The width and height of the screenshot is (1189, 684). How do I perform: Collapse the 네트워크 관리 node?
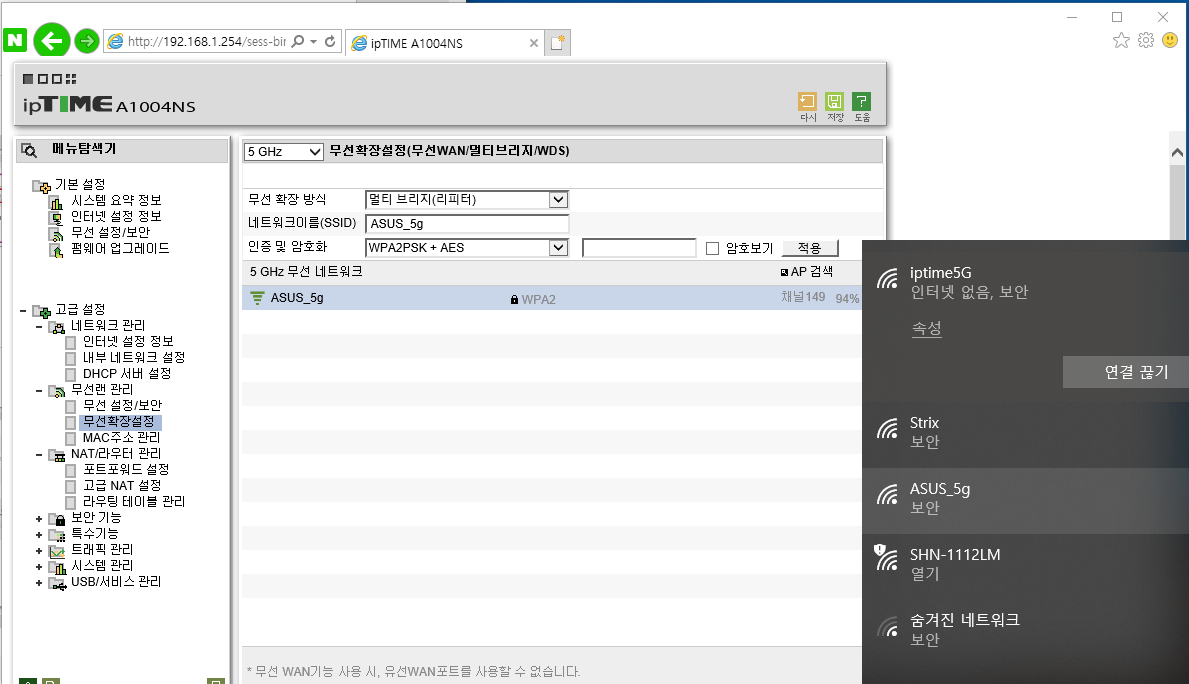click(x=39, y=326)
